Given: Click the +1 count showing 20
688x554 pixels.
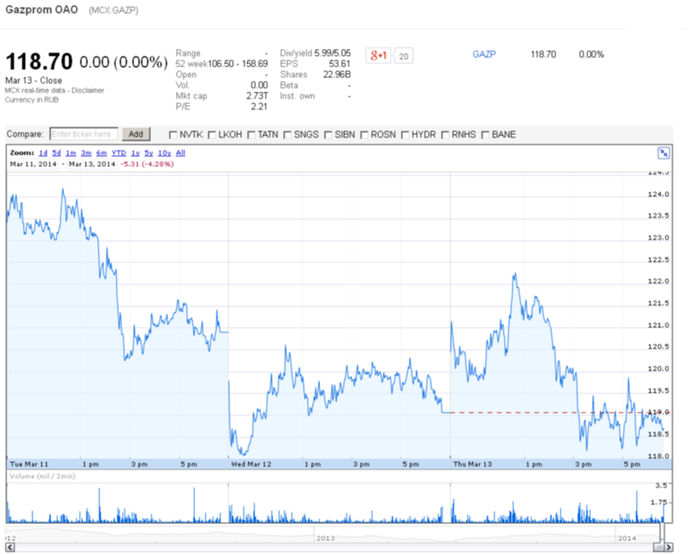Looking at the screenshot, I should [x=404, y=56].
